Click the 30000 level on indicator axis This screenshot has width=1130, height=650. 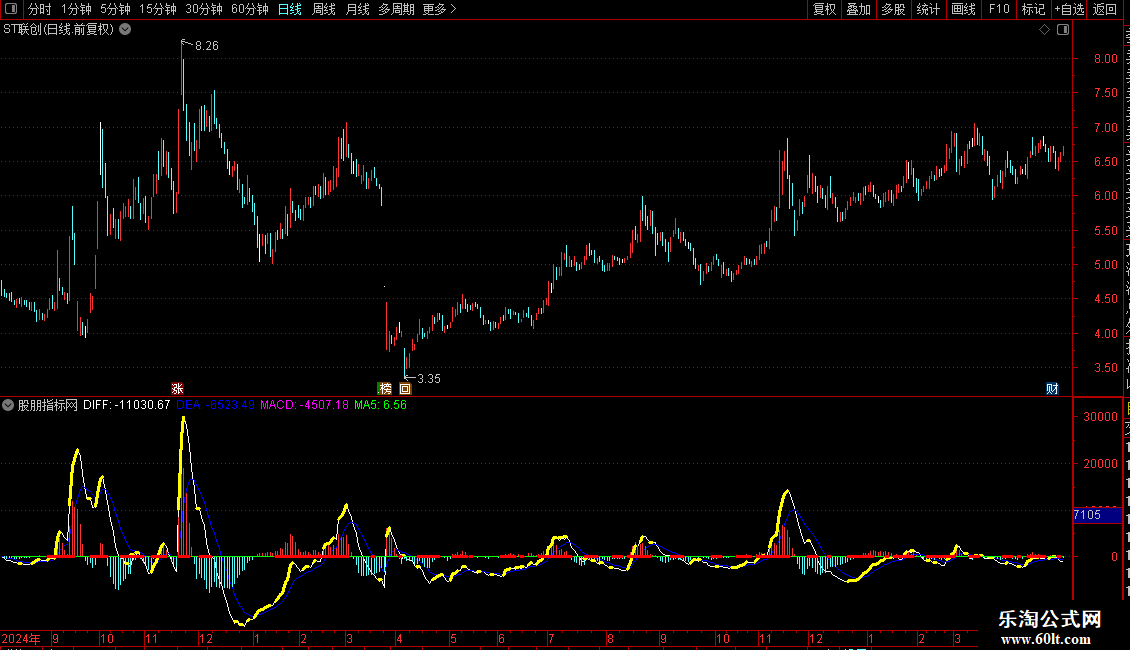point(1100,417)
